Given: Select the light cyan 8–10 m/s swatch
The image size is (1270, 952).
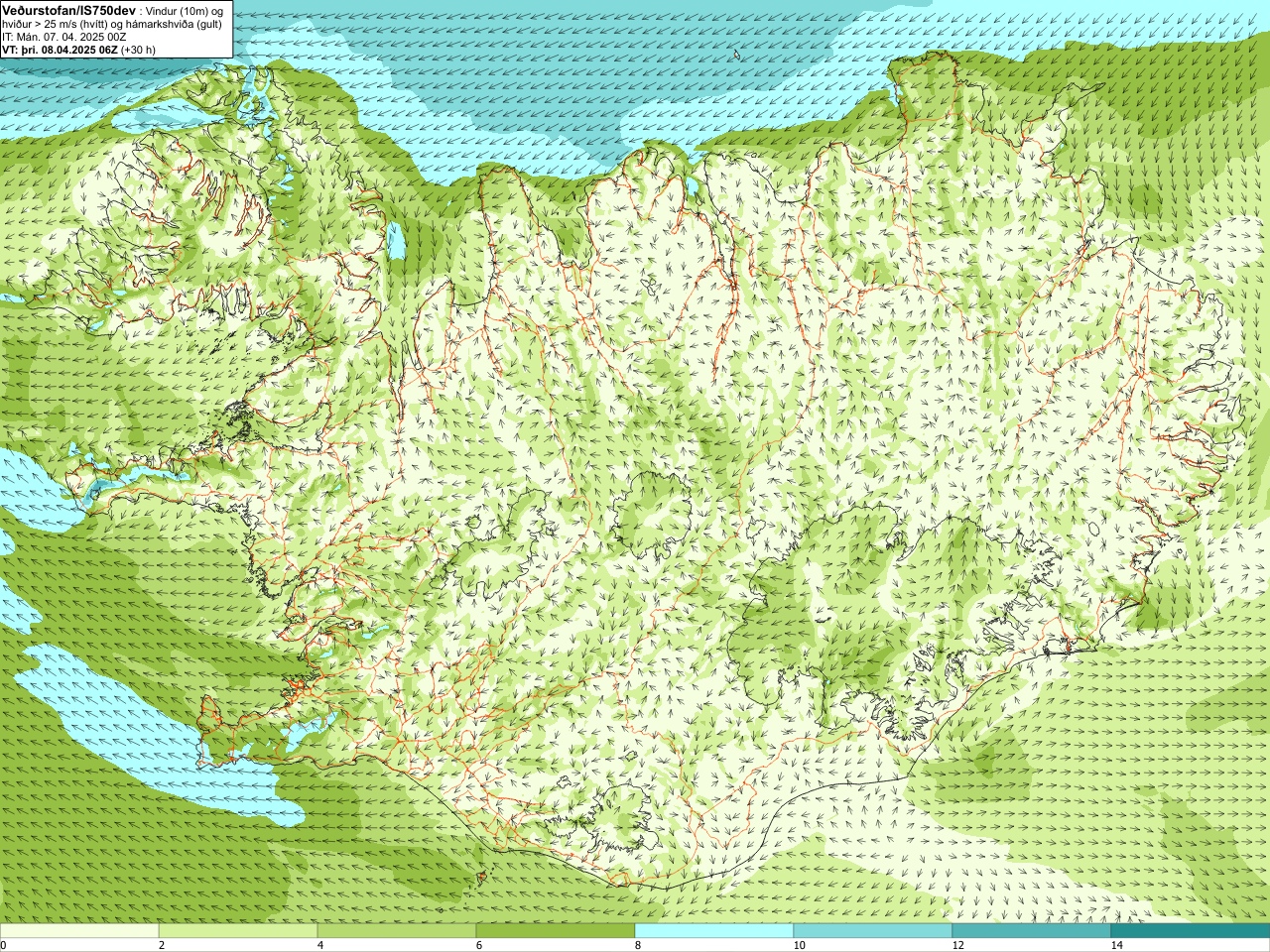Looking at the screenshot, I should [x=714, y=931].
